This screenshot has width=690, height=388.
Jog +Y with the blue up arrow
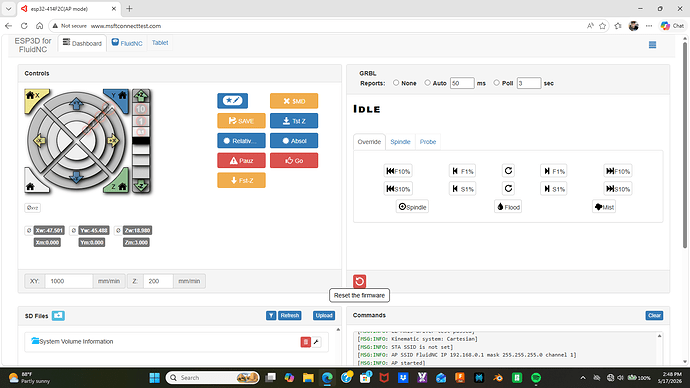(x=76, y=104)
